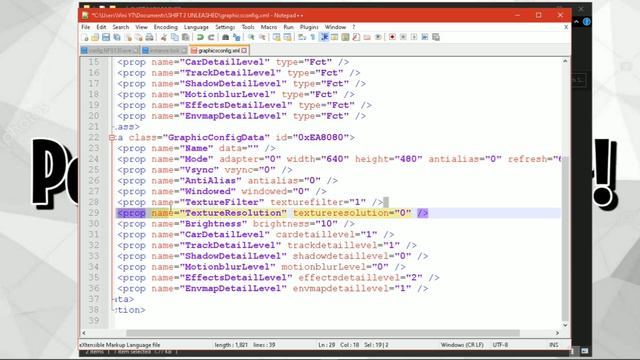The height and width of the screenshot is (360, 640).
Task: Click the horizontal scrollbar right arrow
Action: [558, 333]
